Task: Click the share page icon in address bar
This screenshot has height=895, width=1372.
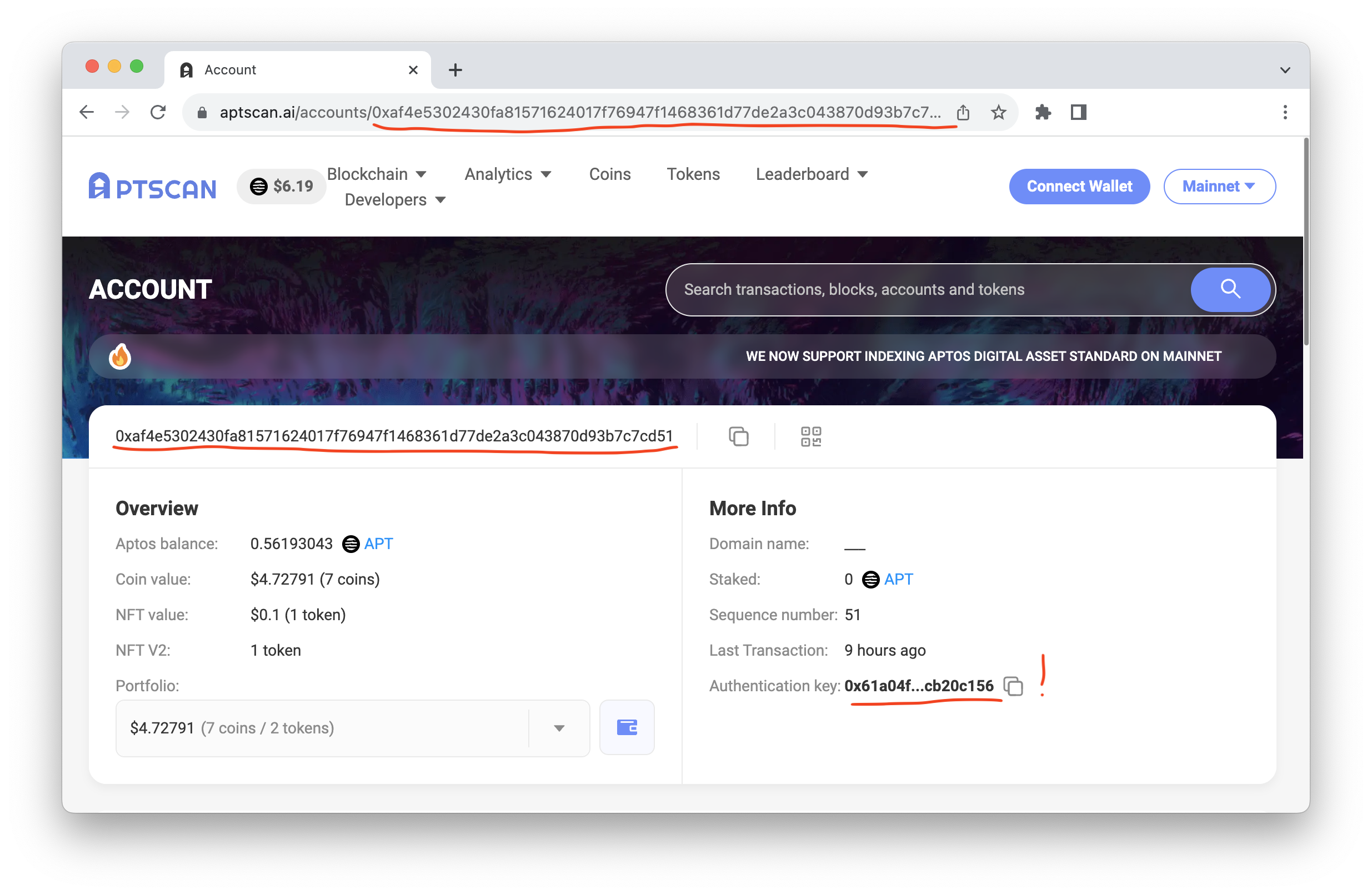Action: pyautogui.click(x=963, y=112)
